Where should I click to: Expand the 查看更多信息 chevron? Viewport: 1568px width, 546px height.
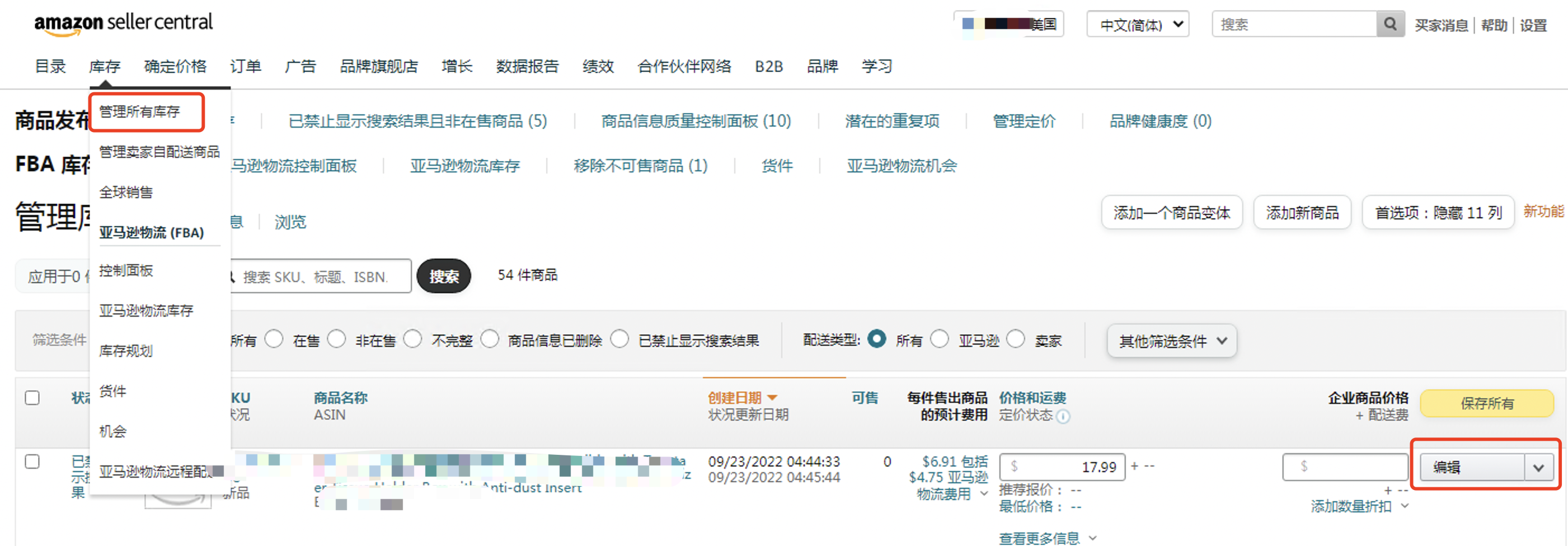tap(1092, 538)
